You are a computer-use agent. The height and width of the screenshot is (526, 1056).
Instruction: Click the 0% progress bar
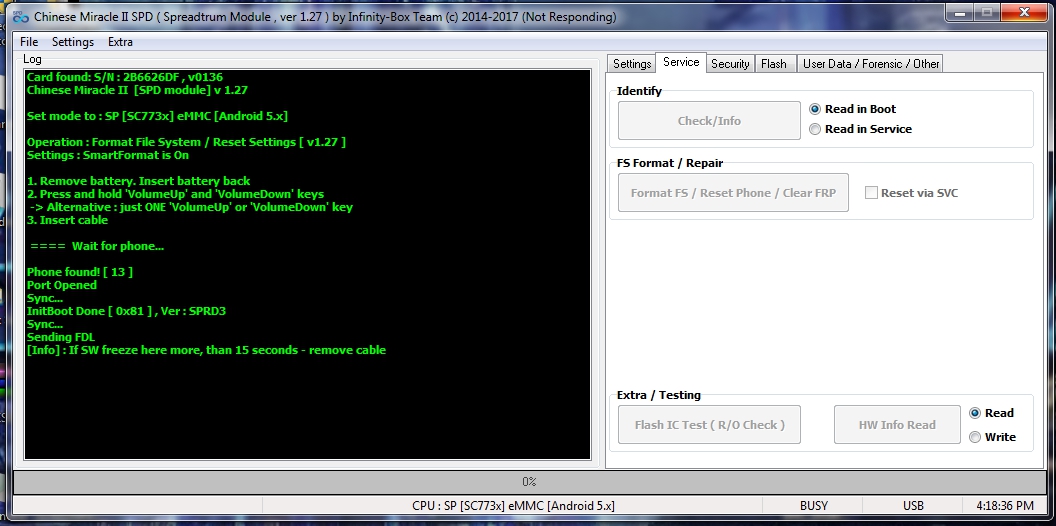tap(529, 482)
